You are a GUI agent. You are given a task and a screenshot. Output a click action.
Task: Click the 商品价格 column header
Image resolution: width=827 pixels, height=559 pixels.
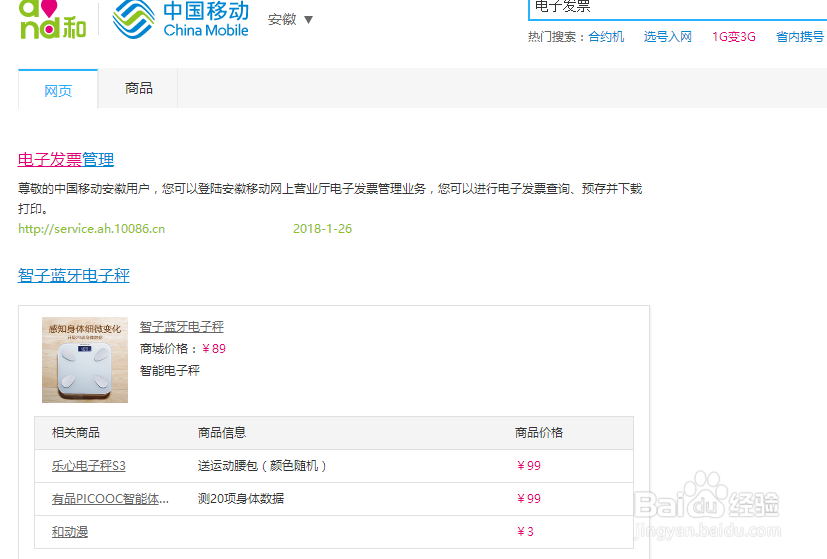(x=539, y=433)
